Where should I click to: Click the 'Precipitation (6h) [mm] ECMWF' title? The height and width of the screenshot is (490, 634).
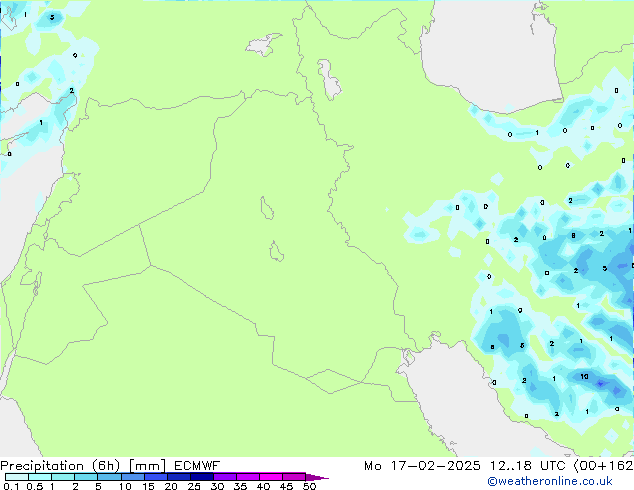(110, 466)
